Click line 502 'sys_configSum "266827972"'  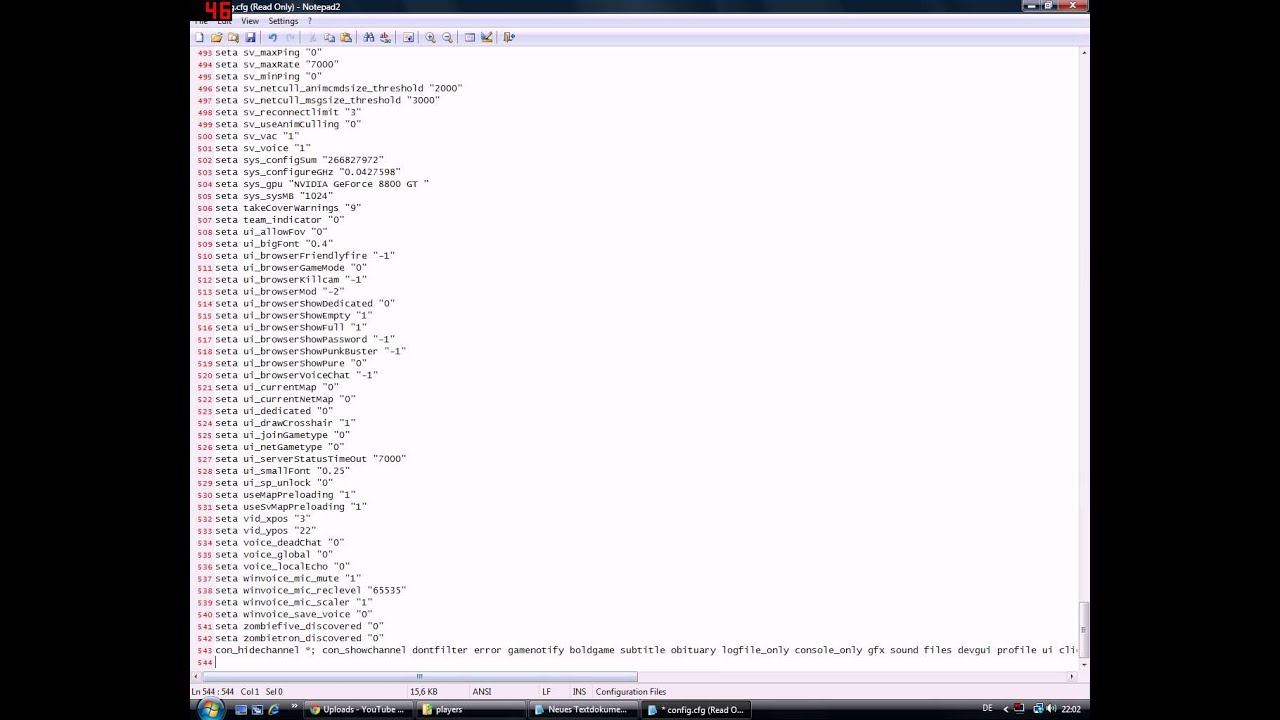coord(299,160)
